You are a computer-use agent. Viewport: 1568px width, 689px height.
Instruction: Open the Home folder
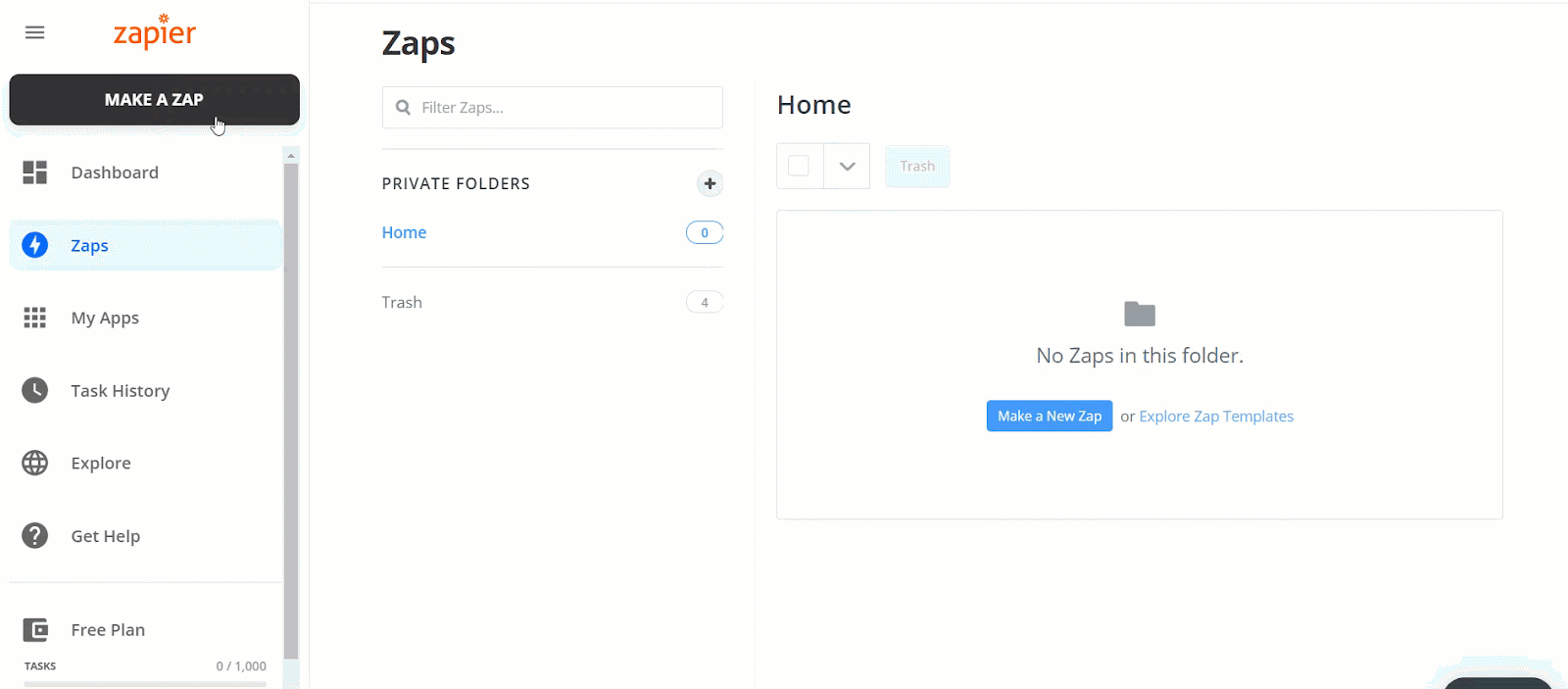click(404, 232)
